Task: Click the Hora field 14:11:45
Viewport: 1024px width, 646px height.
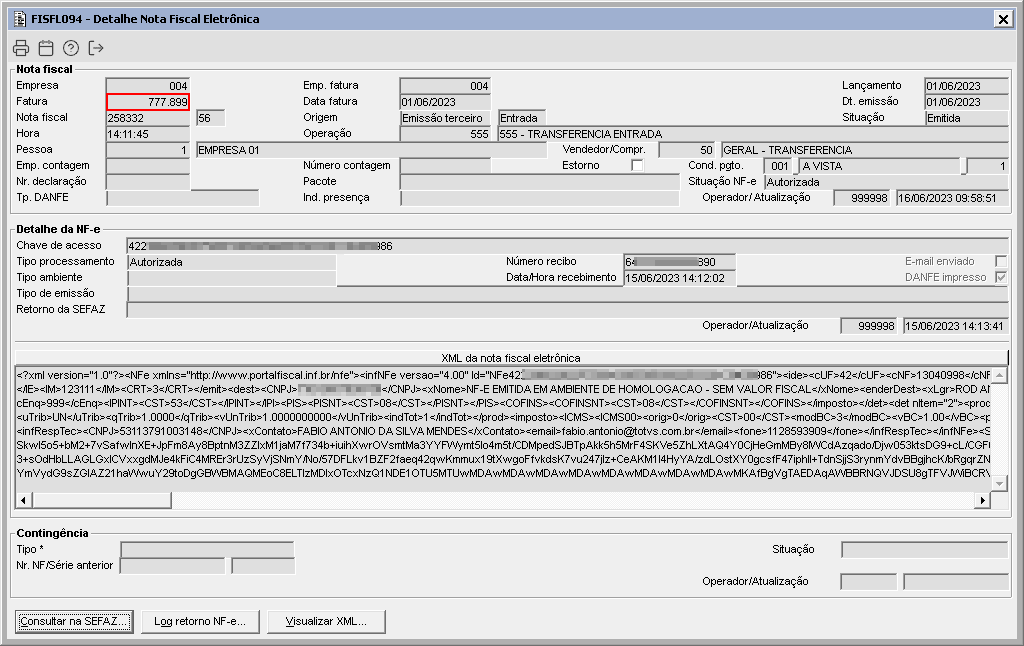Action: [148, 134]
